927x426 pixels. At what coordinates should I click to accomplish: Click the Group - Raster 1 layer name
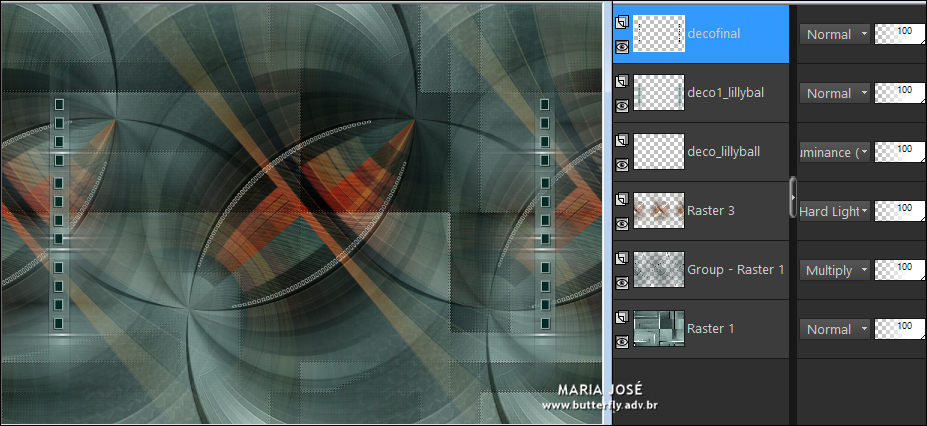coord(736,270)
